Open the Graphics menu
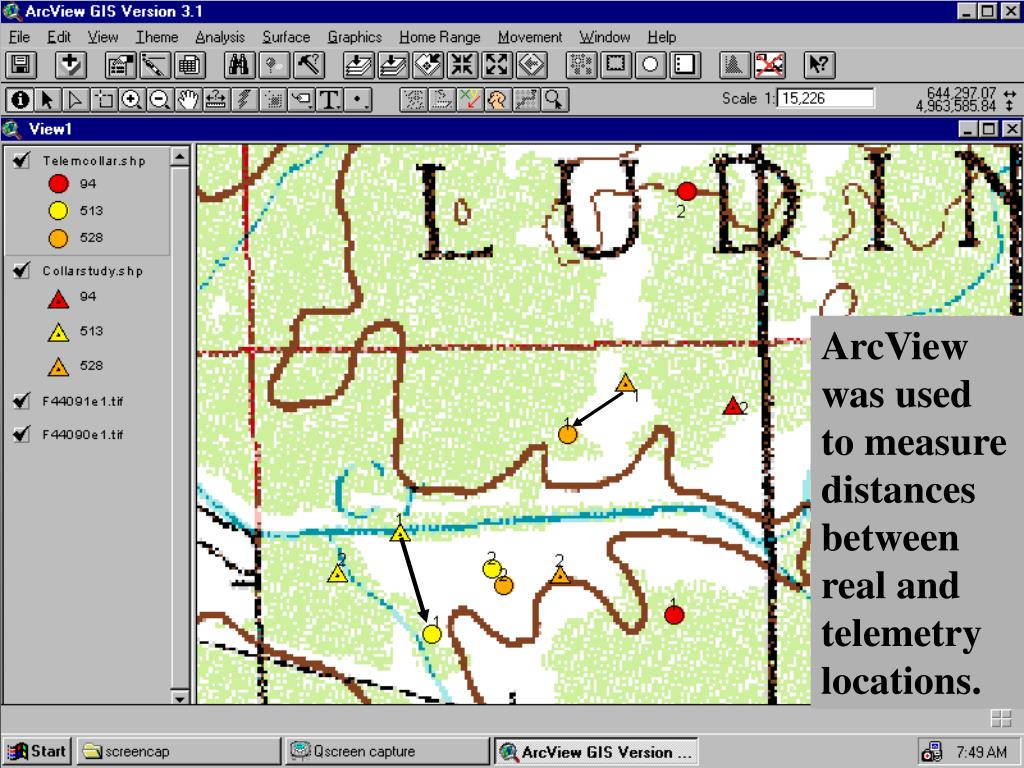Image resolution: width=1024 pixels, height=768 pixels. point(355,37)
